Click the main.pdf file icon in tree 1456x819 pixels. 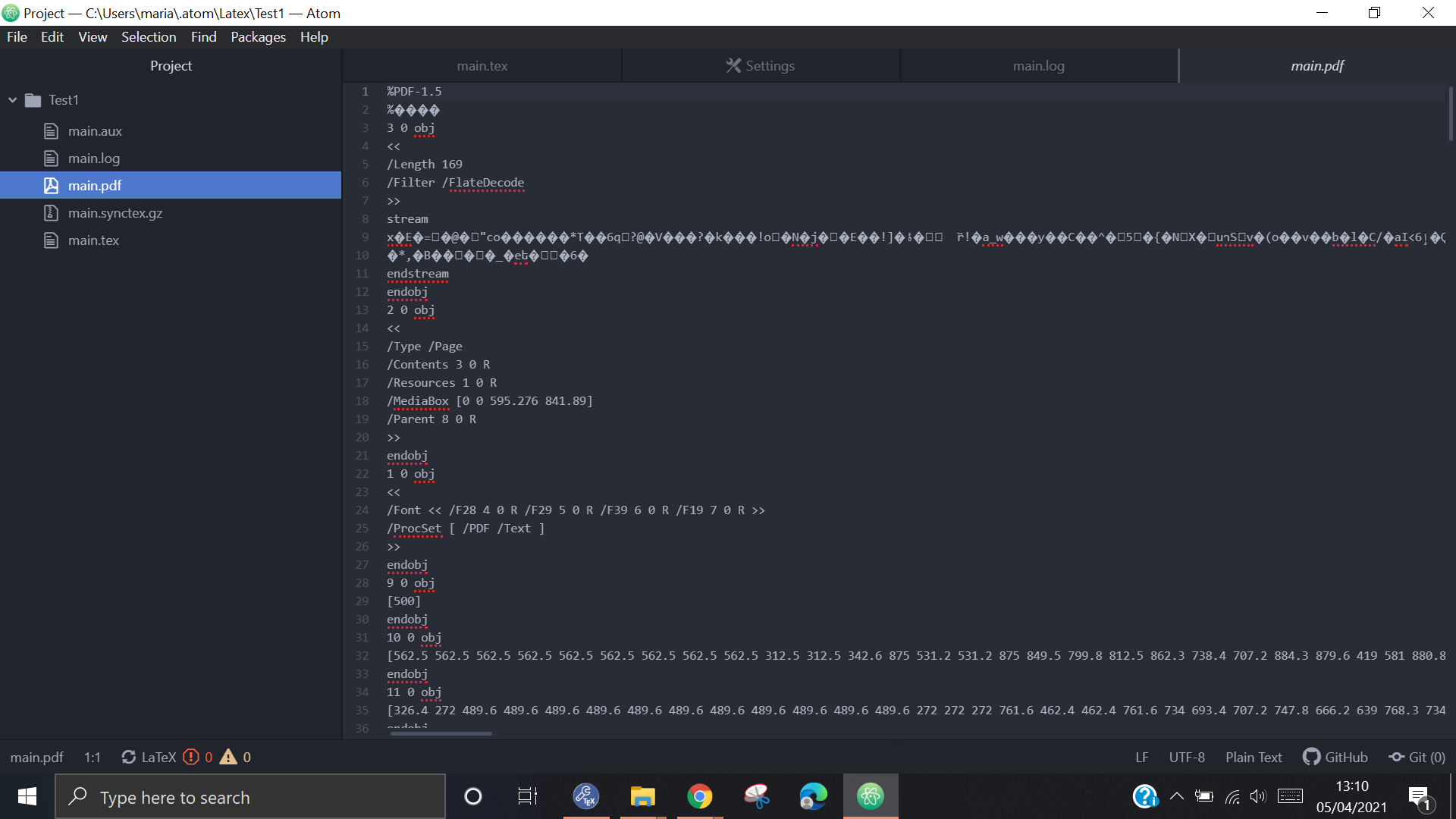coord(51,186)
